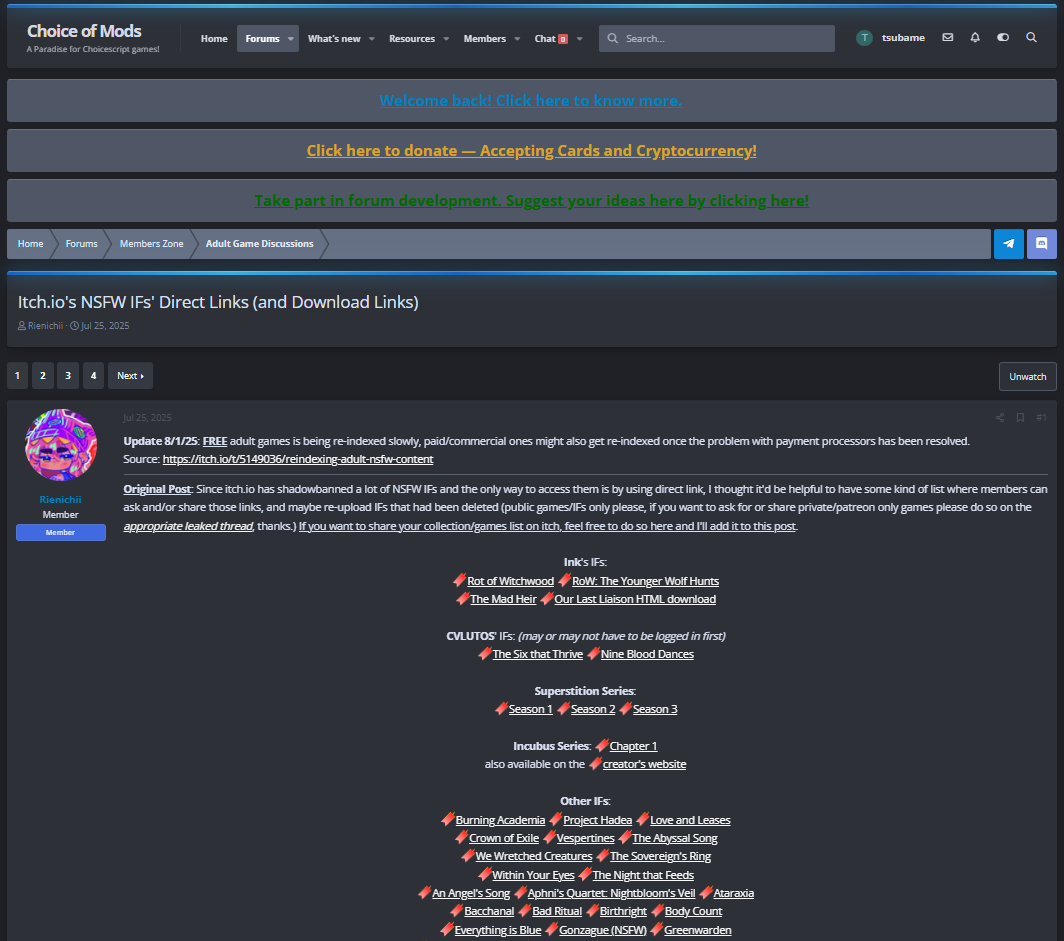
Task: Click the Next page button
Action: (130, 376)
